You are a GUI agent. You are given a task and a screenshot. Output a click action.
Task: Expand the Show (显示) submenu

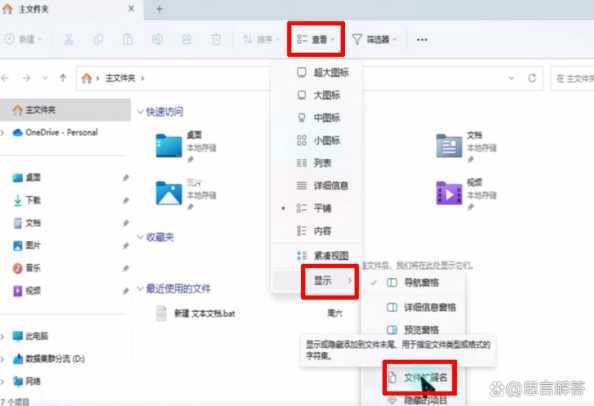pos(330,281)
